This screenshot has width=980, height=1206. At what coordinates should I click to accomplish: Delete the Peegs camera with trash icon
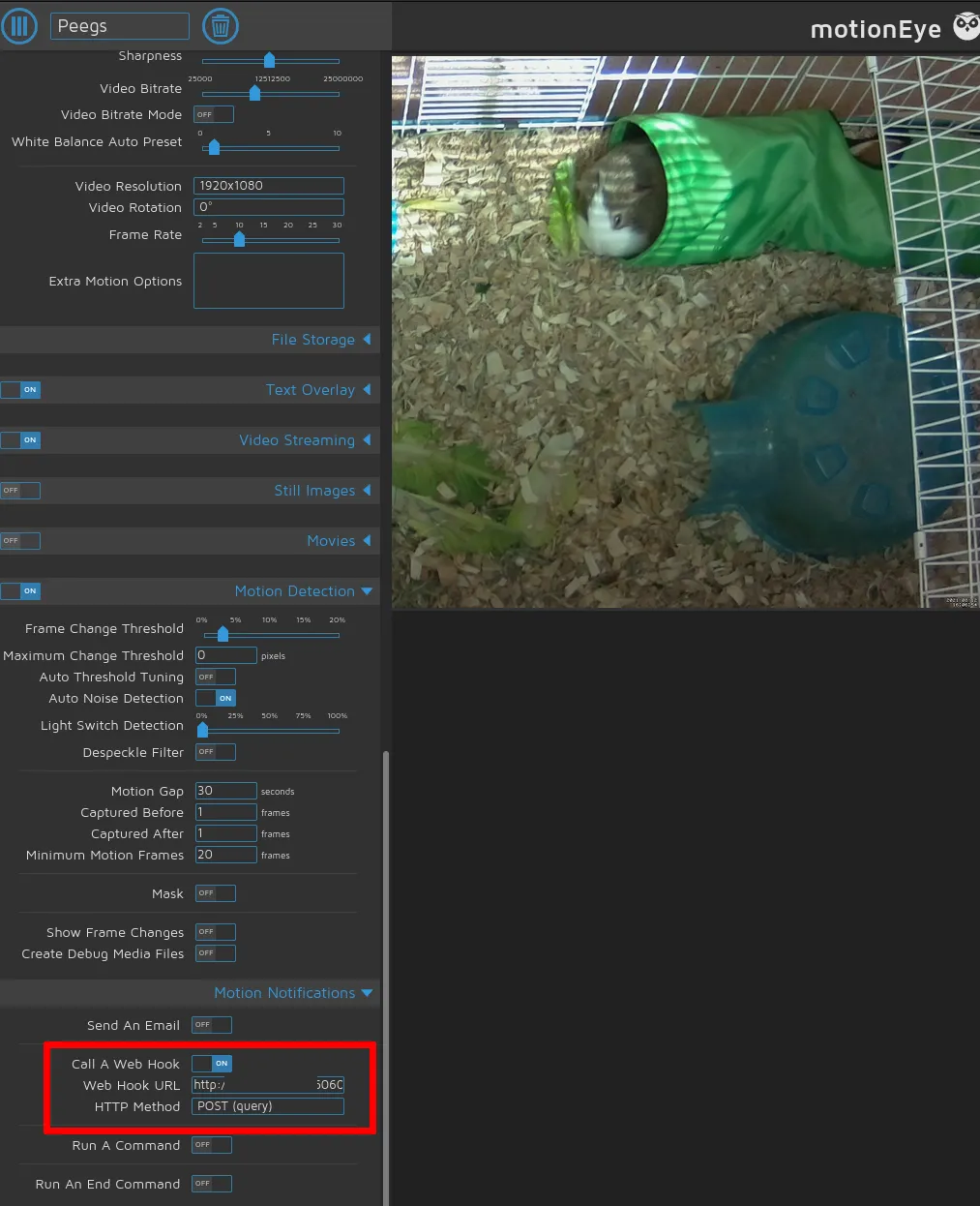click(220, 25)
